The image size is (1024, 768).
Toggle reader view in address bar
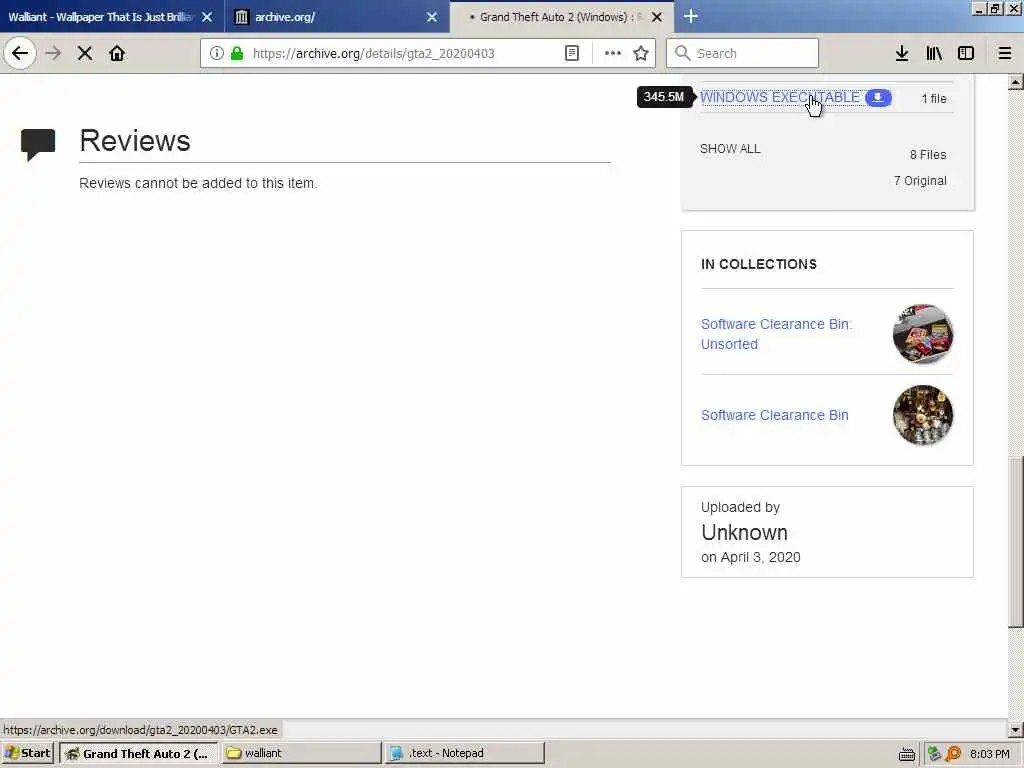[x=572, y=53]
